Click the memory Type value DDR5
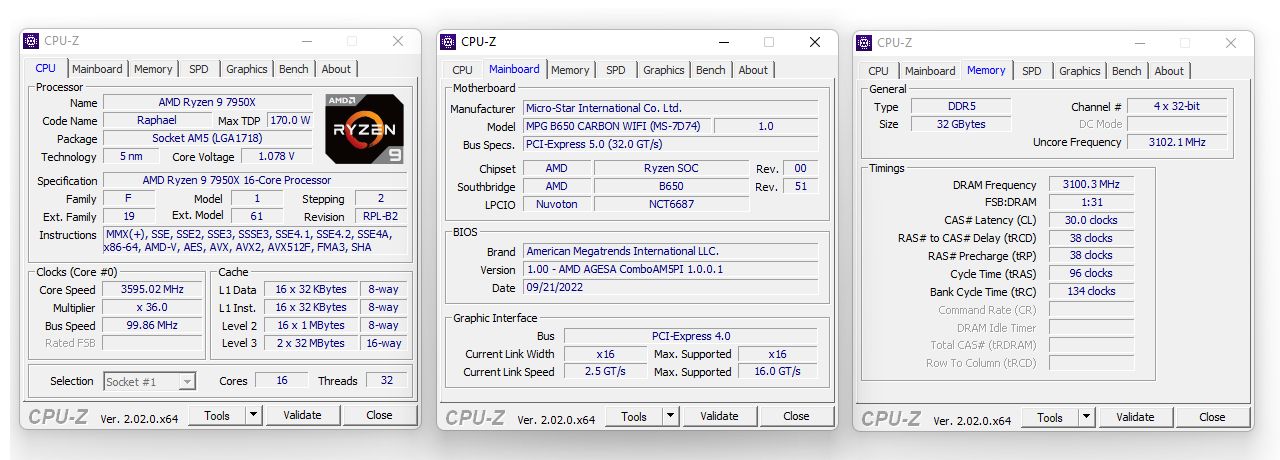This screenshot has height=460, width=1280. pyautogui.click(x=961, y=106)
